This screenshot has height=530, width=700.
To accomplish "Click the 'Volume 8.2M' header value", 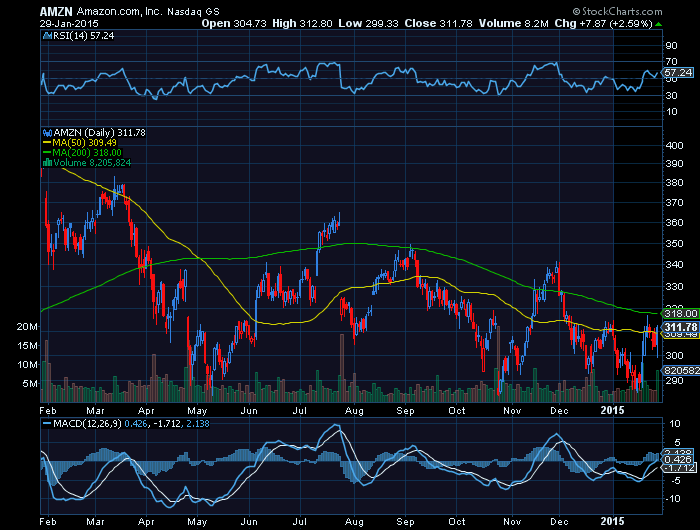I will [513, 24].
